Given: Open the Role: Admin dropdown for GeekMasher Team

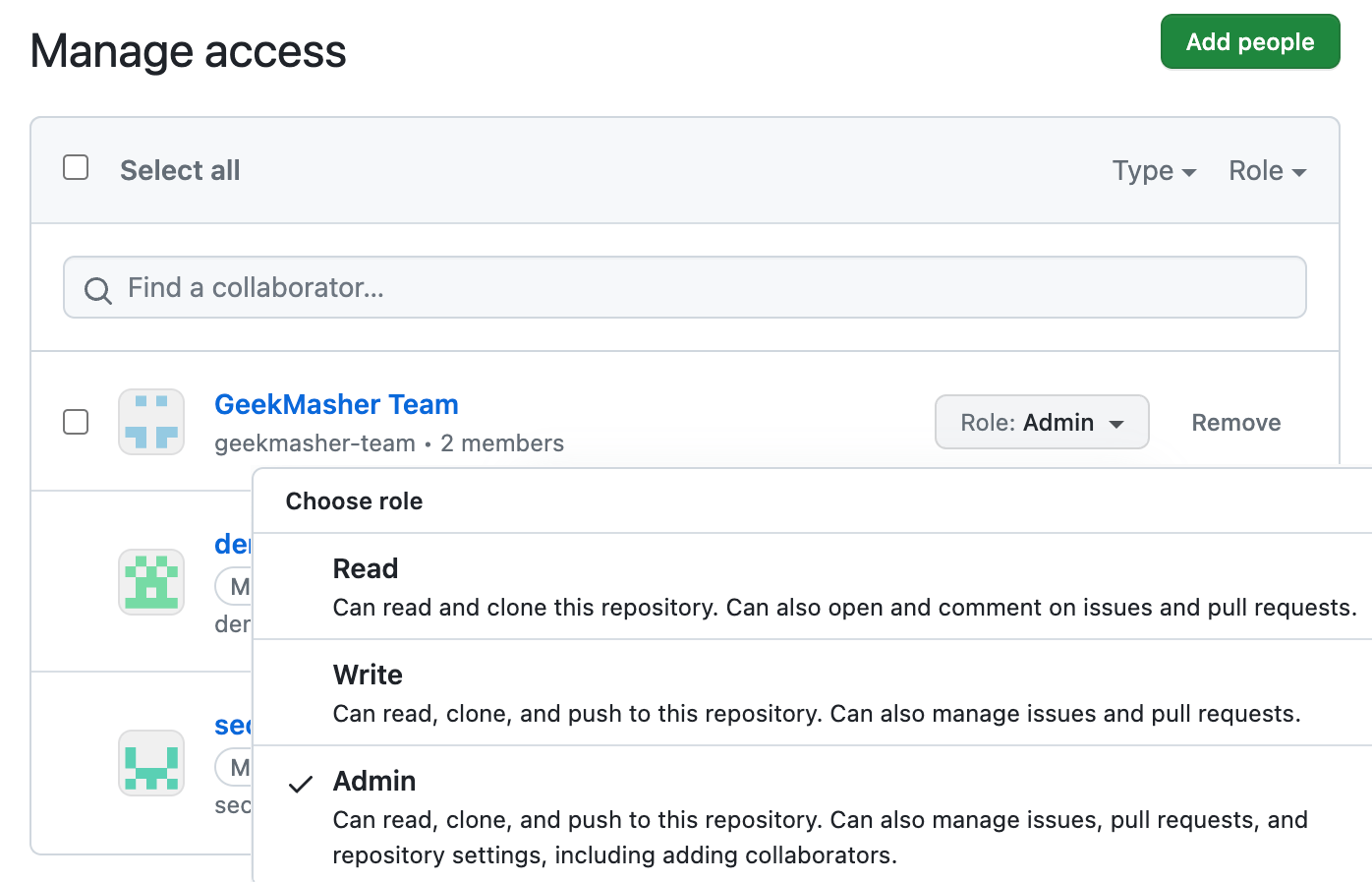Looking at the screenshot, I should [1042, 422].
